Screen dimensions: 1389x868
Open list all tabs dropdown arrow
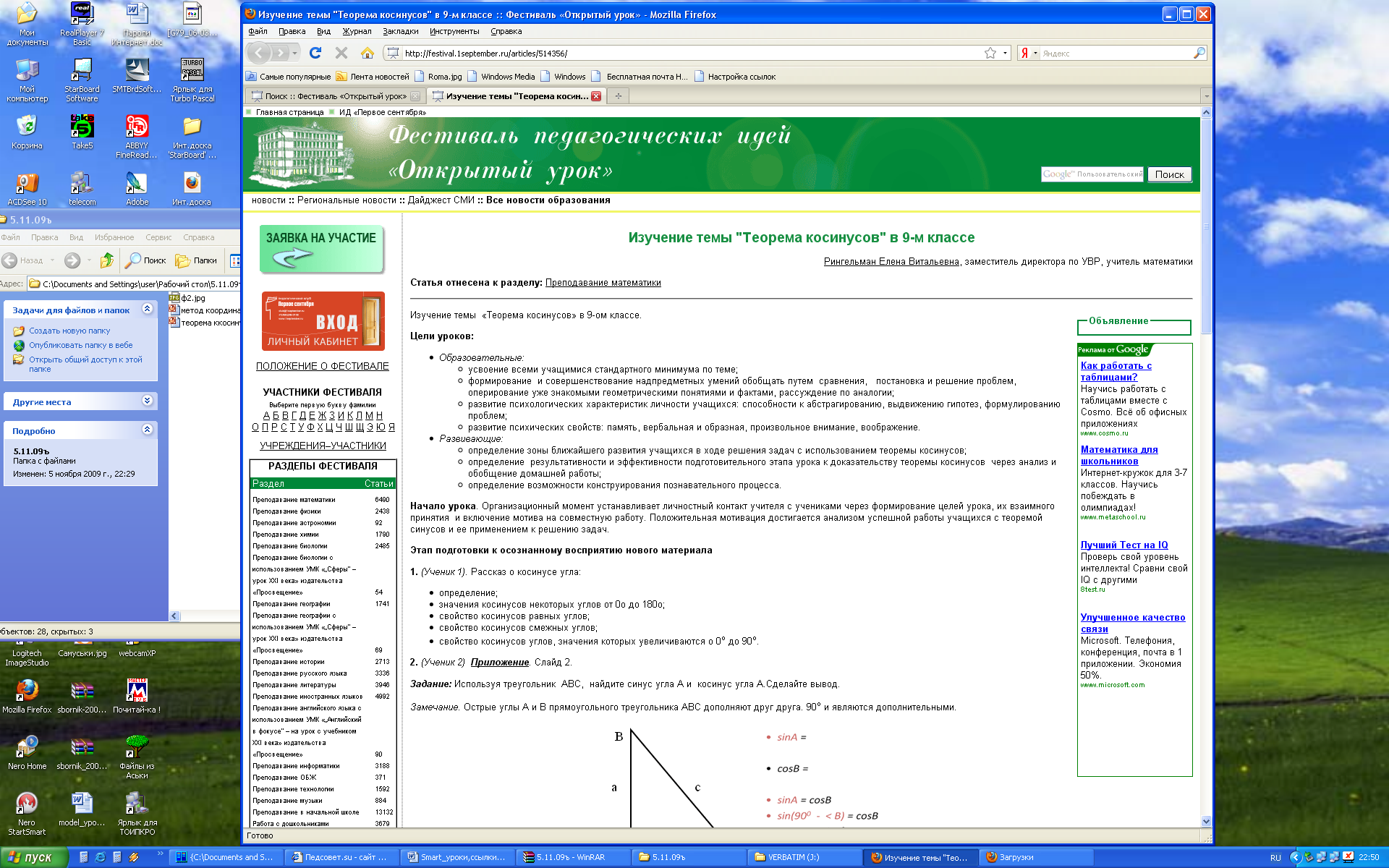point(1206,95)
